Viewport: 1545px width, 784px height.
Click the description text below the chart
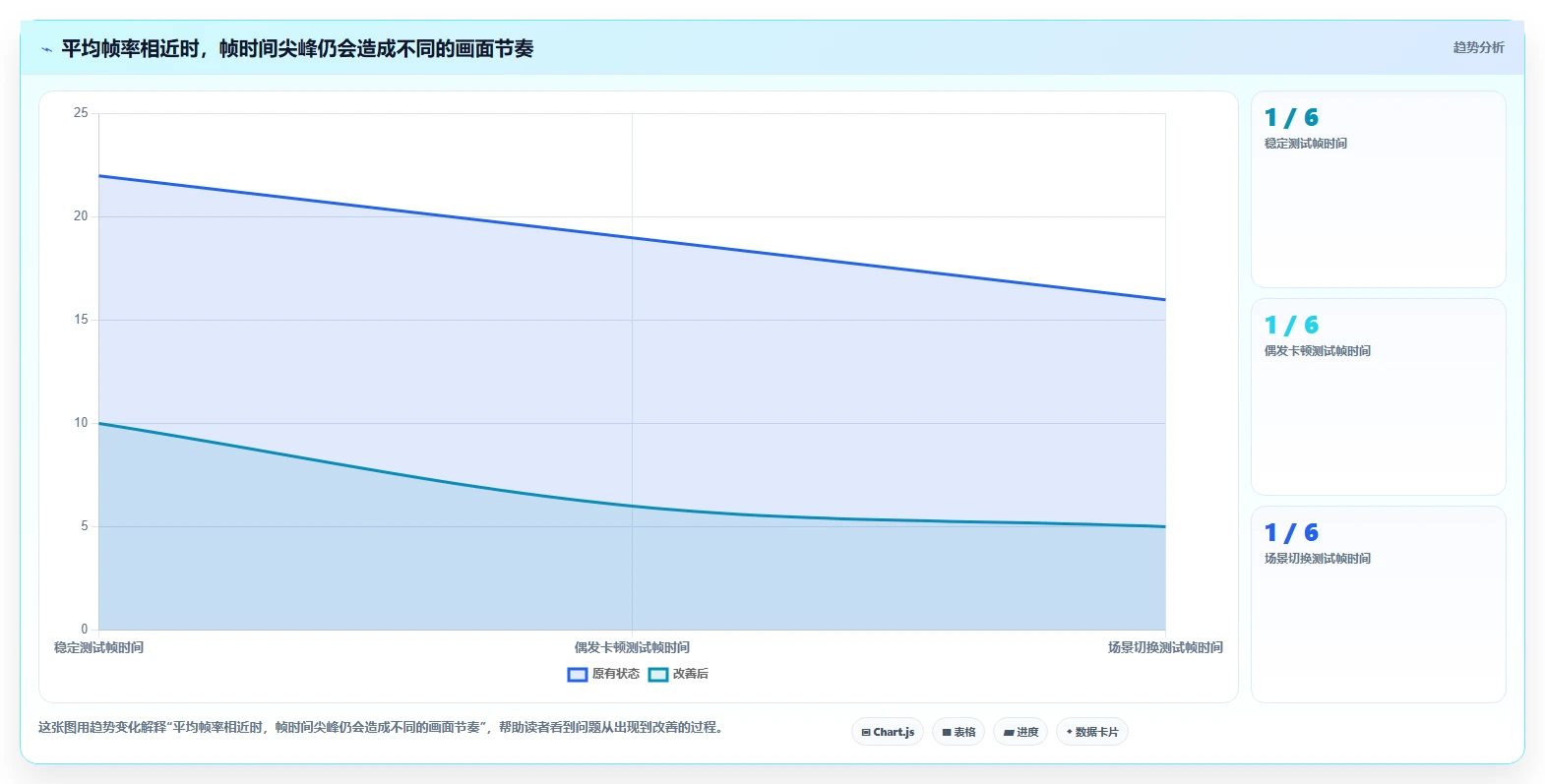[x=381, y=728]
